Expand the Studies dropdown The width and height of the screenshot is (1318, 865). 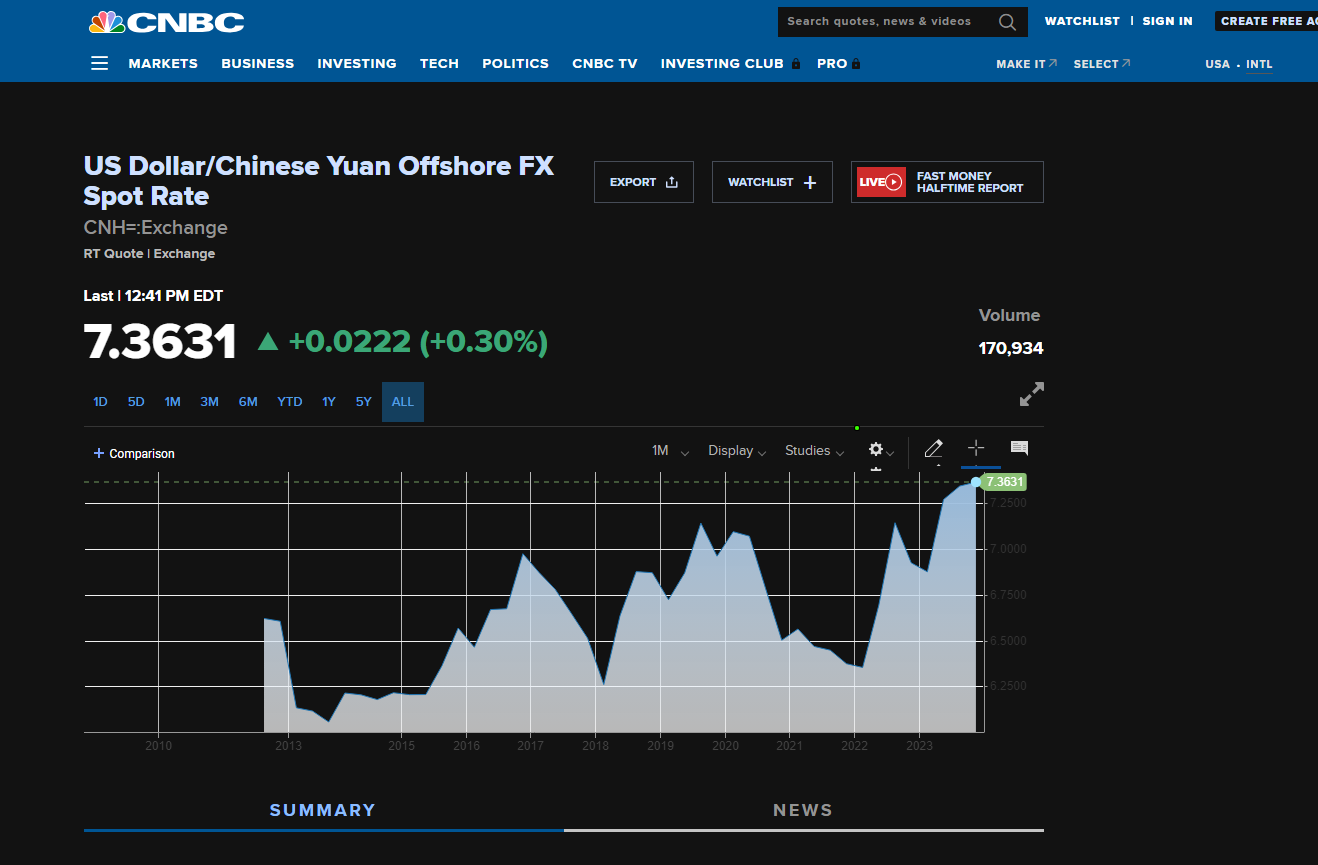pos(814,451)
